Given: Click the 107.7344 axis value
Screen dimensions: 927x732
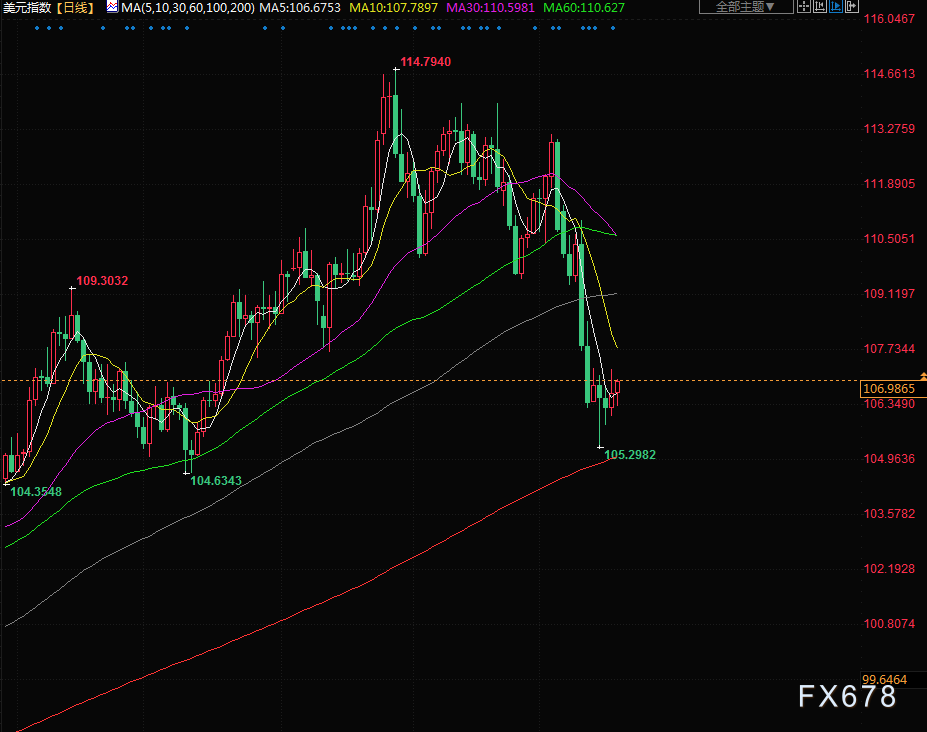Looking at the screenshot, I should (x=889, y=348).
